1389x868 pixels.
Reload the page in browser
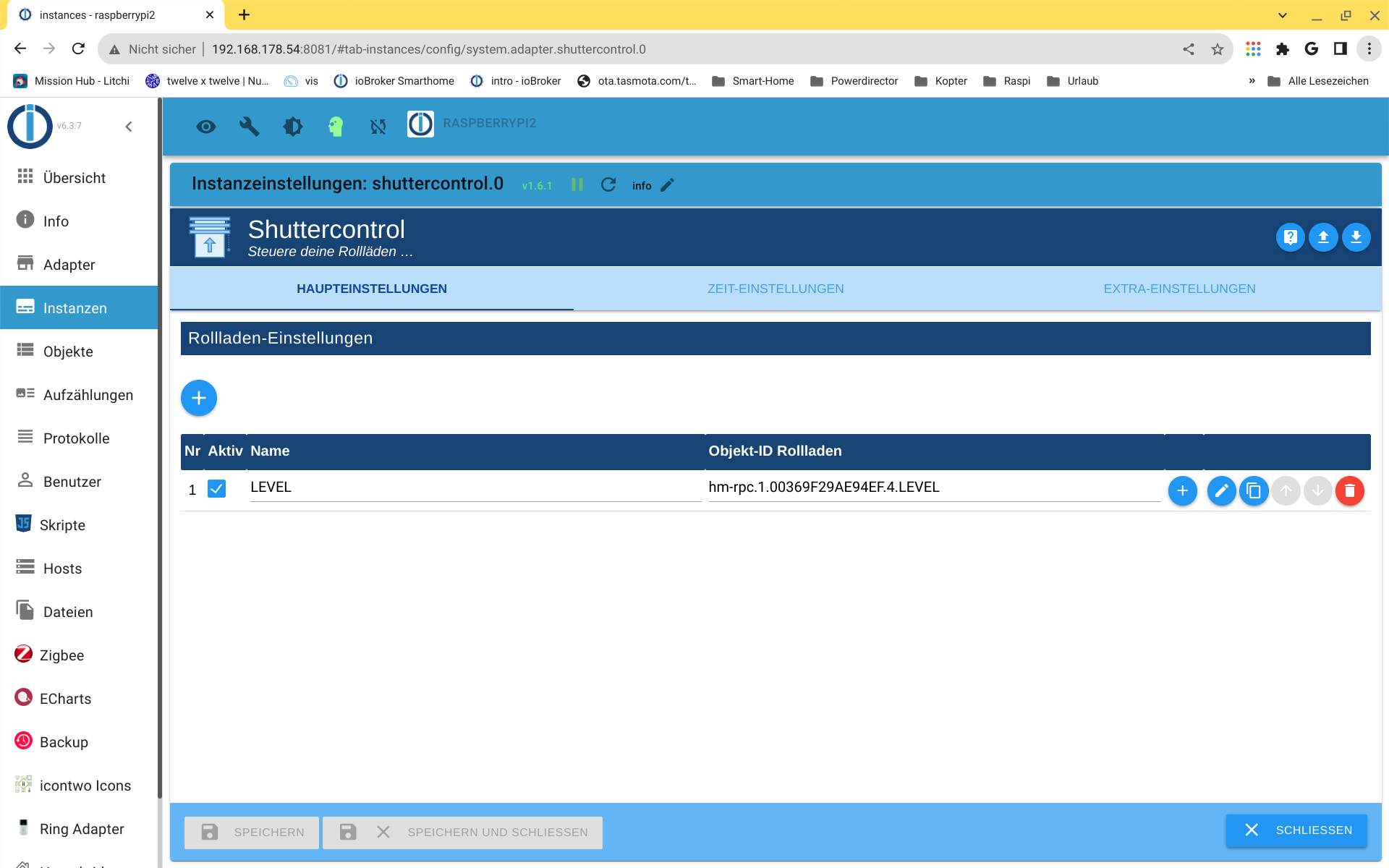pyautogui.click(x=78, y=49)
